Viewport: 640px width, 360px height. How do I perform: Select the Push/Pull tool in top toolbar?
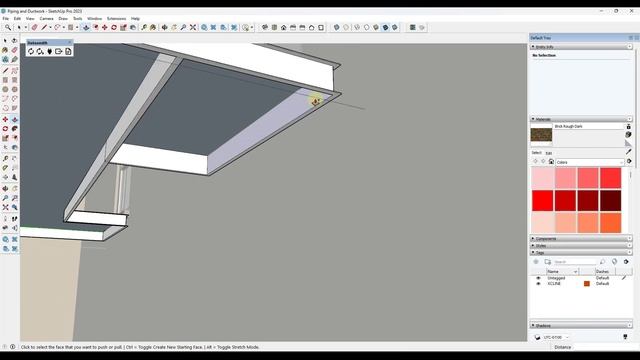(86, 27)
